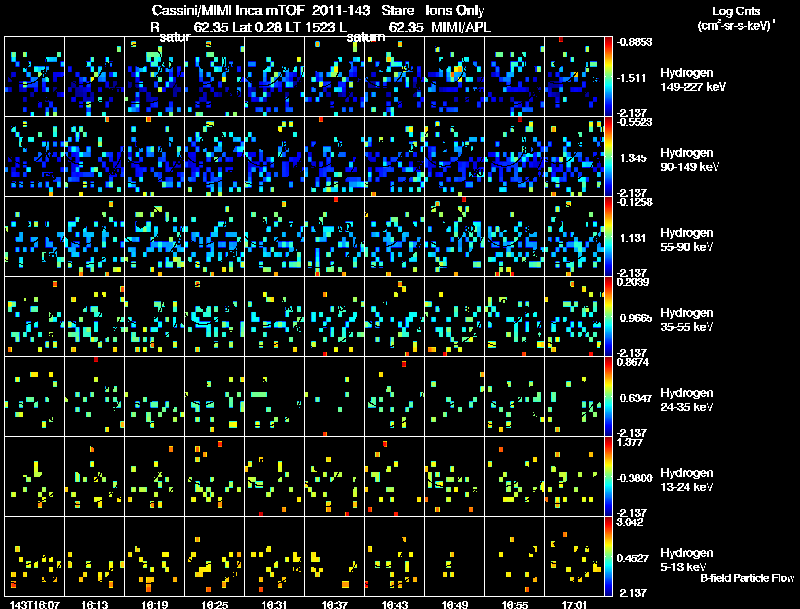This screenshot has width=800, height=609.
Task: Click the 'Hydrogen 90-149 keV' row label
Action: (690, 160)
